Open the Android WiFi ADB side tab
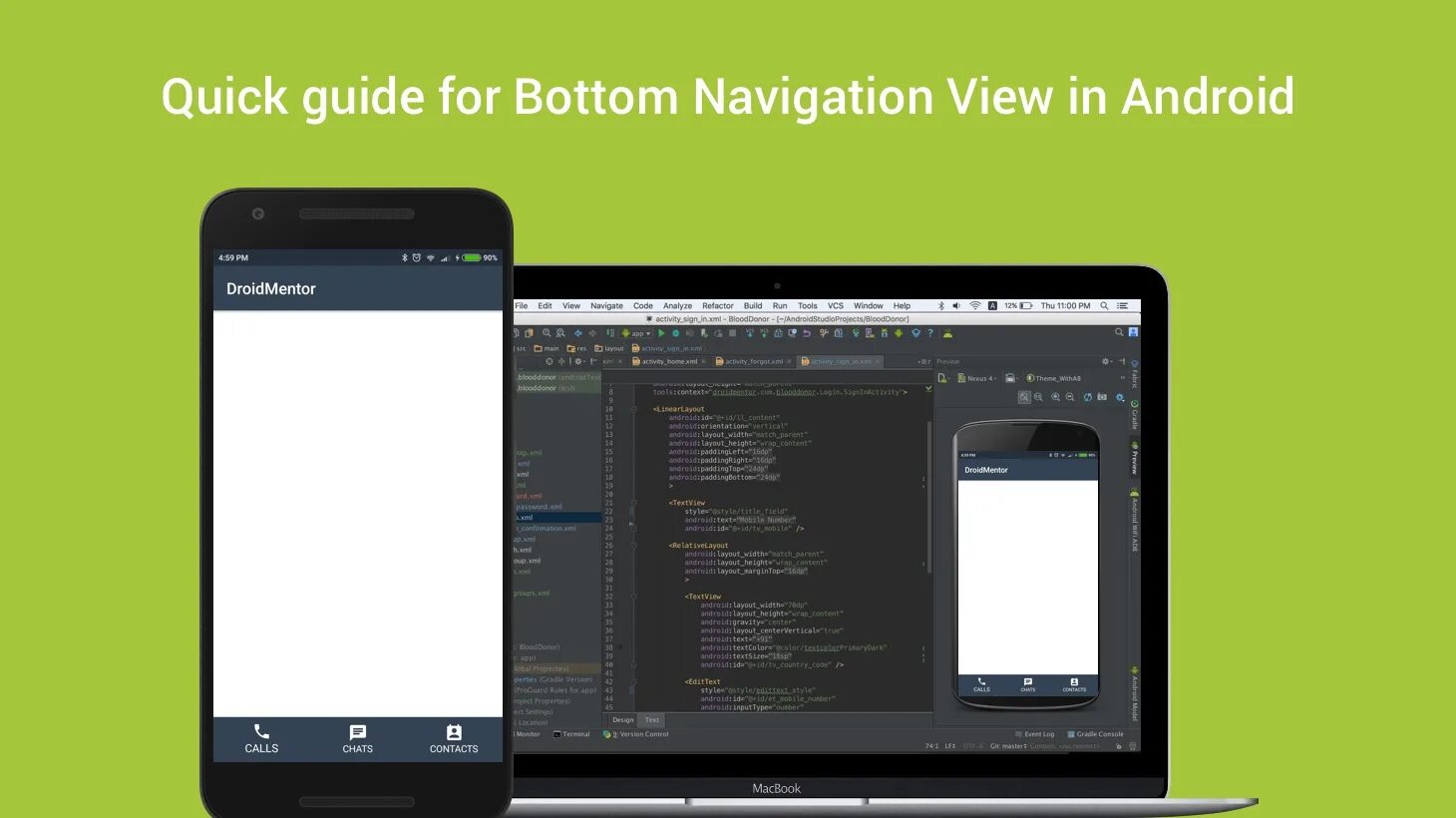Viewport: 1456px width, 818px height. (1134, 521)
